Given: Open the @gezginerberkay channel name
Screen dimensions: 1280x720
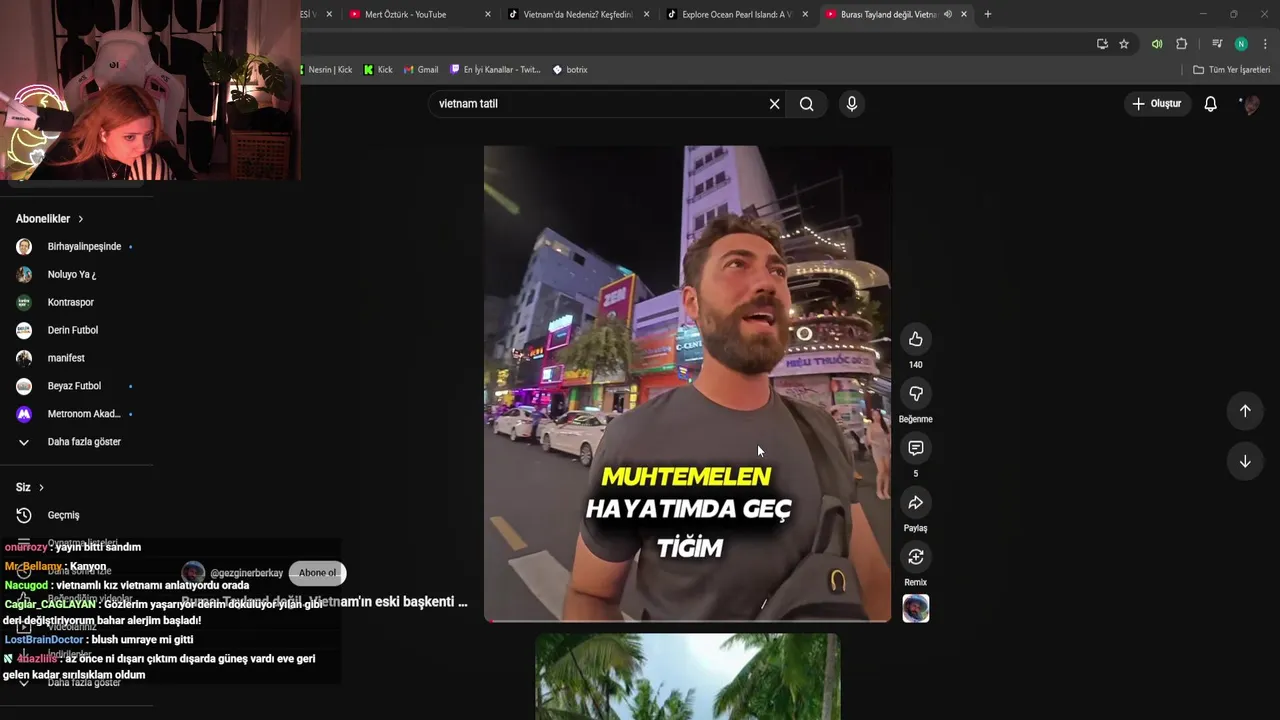Looking at the screenshot, I should pos(246,573).
